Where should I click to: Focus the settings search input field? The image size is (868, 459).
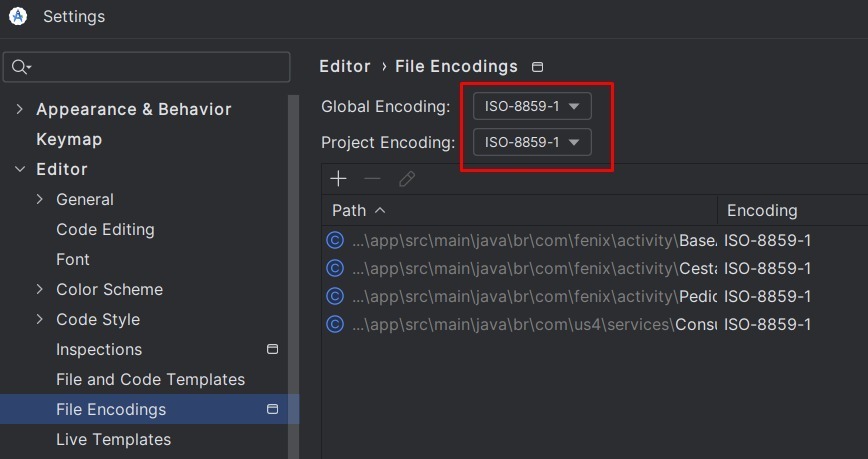point(147,67)
